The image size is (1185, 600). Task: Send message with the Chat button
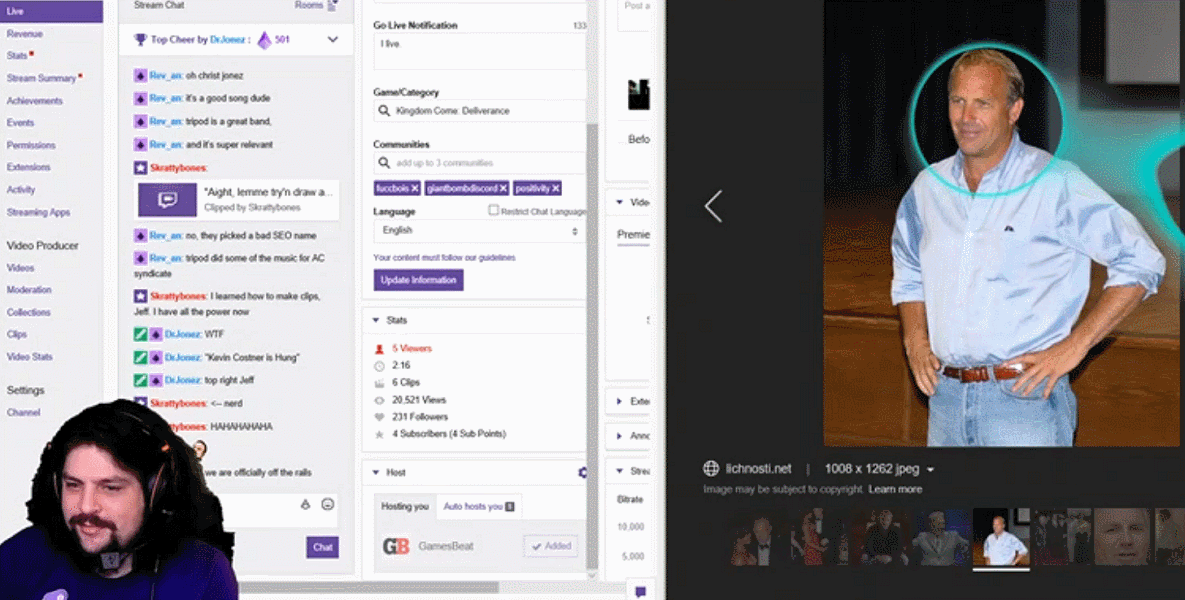(x=323, y=547)
